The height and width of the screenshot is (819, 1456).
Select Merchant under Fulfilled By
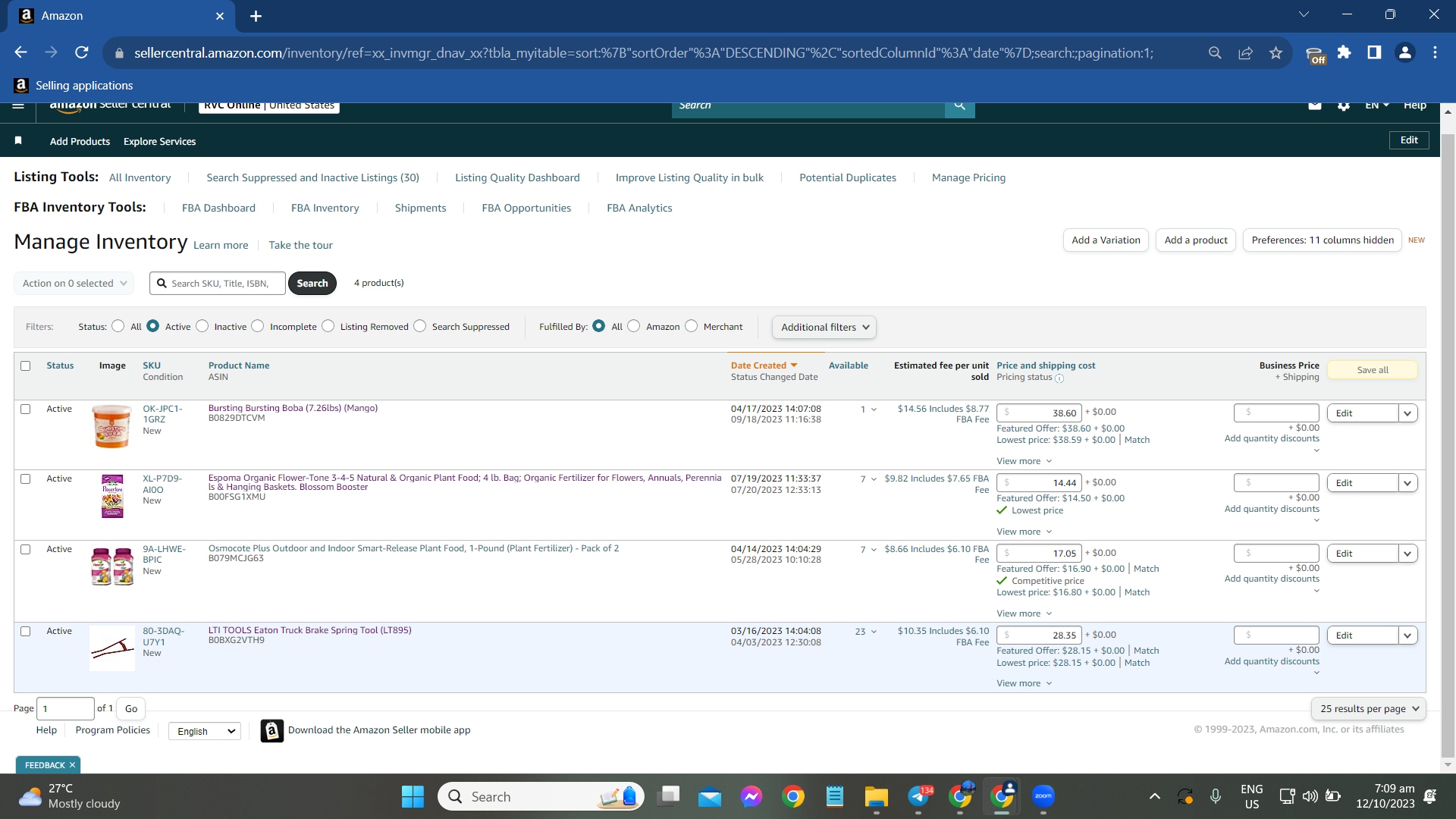(691, 326)
